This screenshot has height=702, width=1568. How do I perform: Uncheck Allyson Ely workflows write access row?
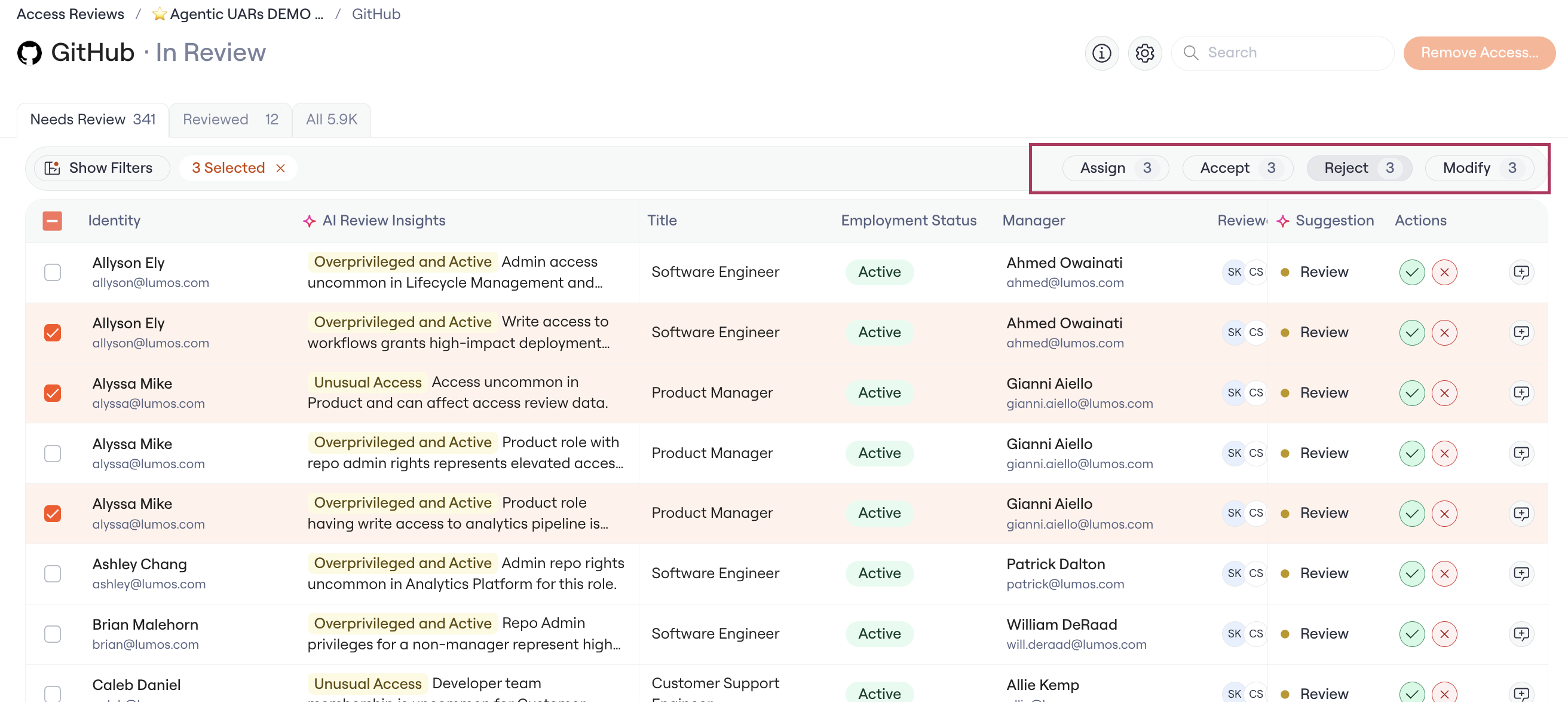[x=53, y=332]
